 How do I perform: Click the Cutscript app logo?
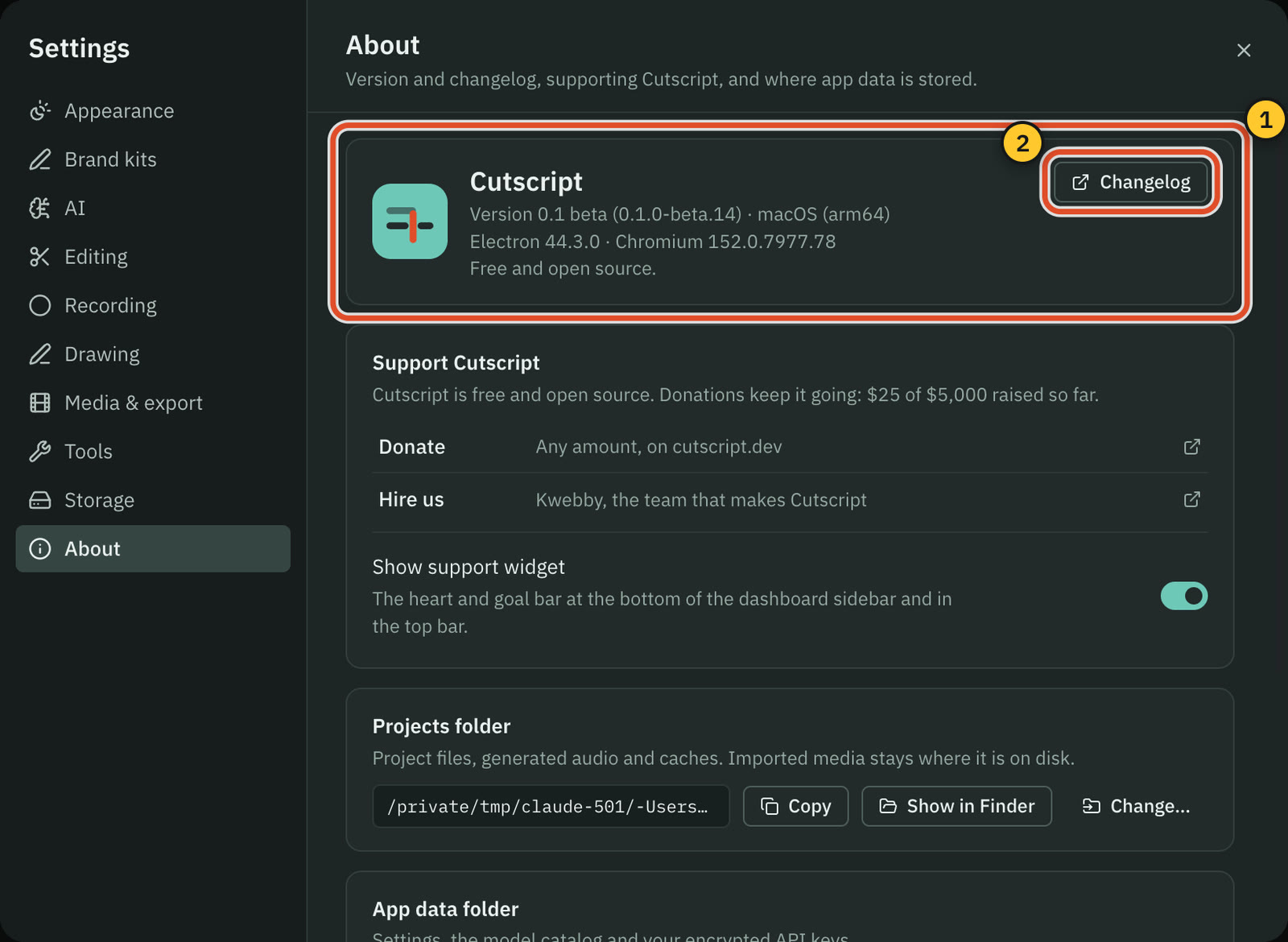[410, 221]
